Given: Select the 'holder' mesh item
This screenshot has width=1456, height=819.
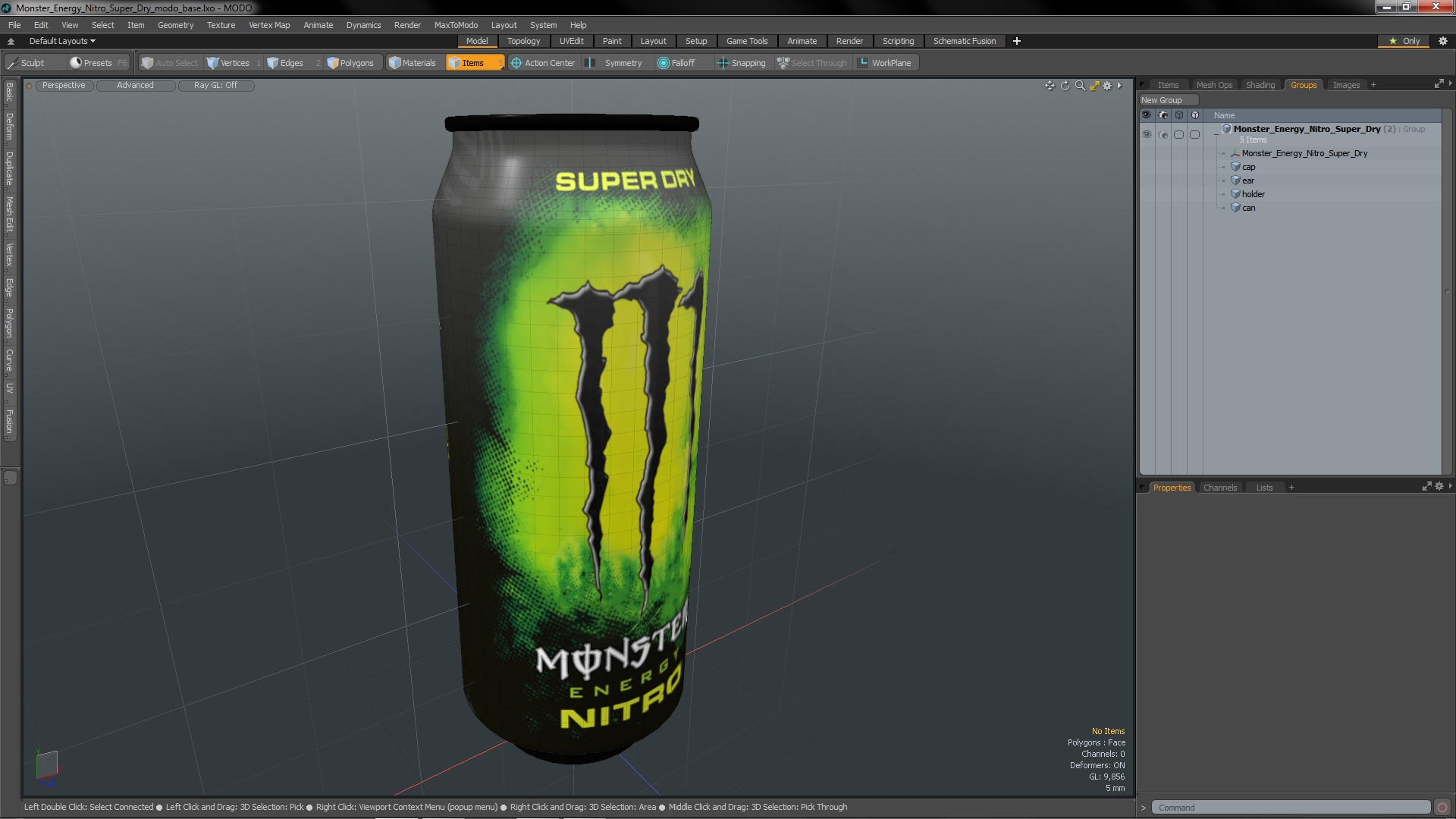Looking at the screenshot, I should [x=1253, y=194].
